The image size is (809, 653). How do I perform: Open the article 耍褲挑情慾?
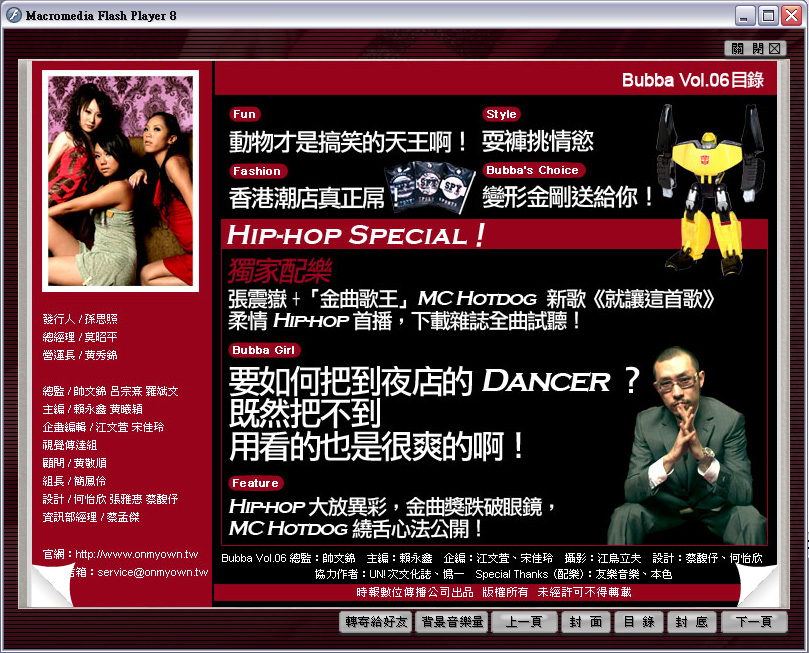click(x=537, y=141)
